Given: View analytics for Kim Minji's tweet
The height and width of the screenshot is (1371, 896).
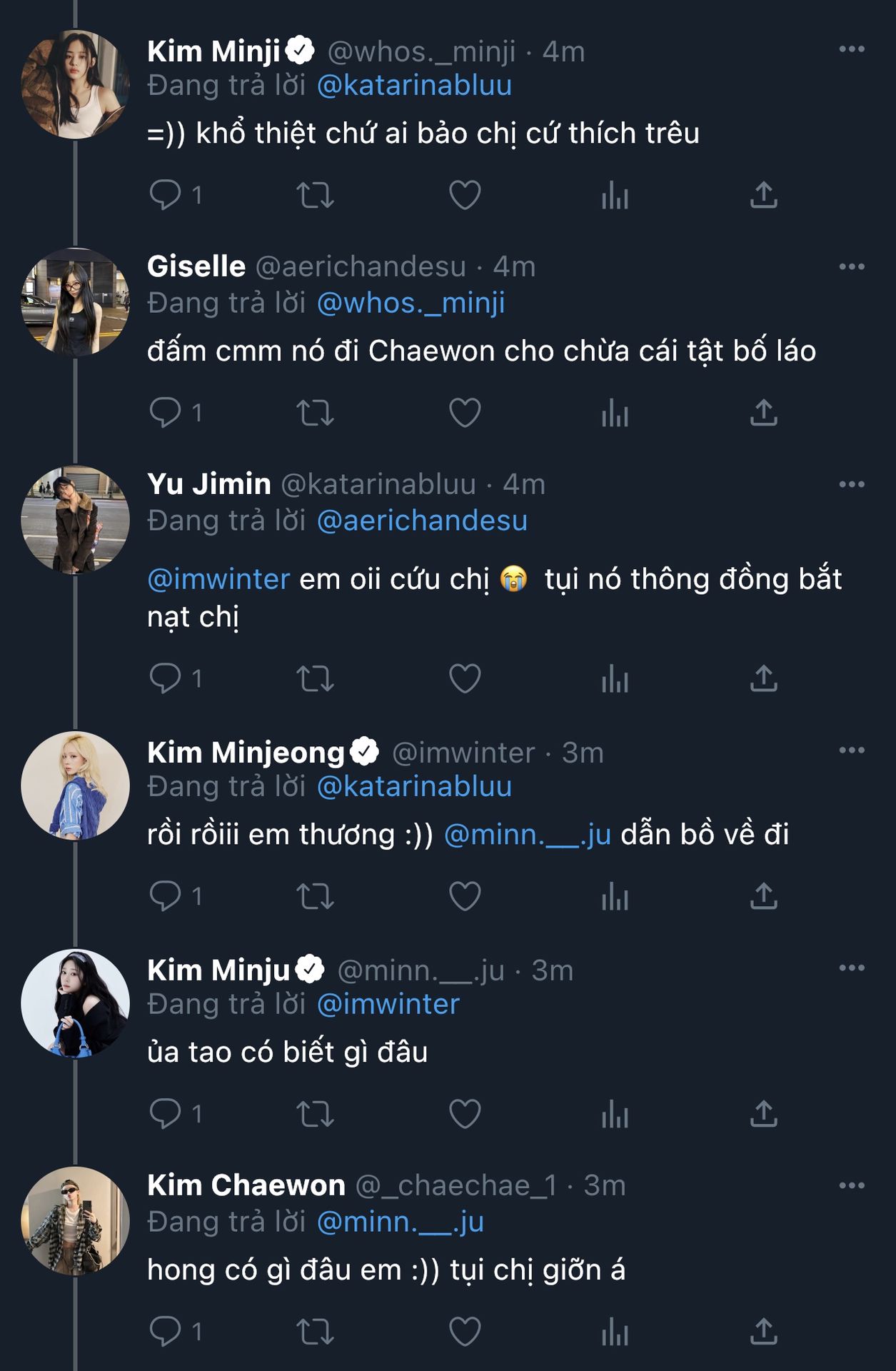Looking at the screenshot, I should coord(615,195).
